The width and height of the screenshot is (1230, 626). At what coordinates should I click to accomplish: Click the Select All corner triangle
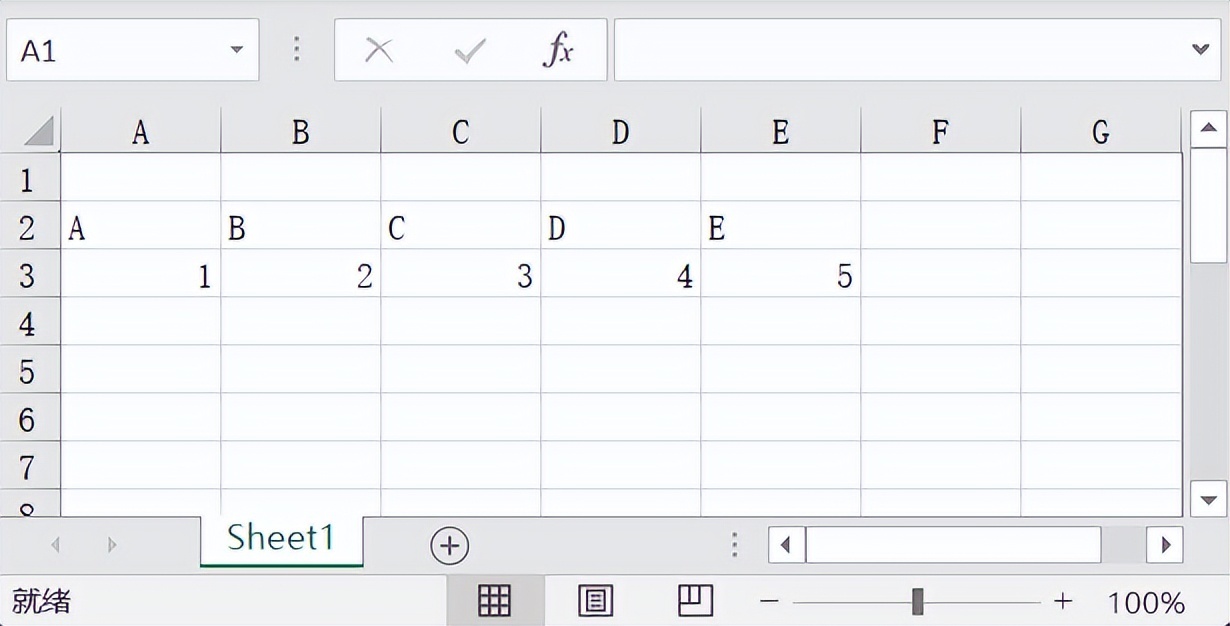pos(38,131)
